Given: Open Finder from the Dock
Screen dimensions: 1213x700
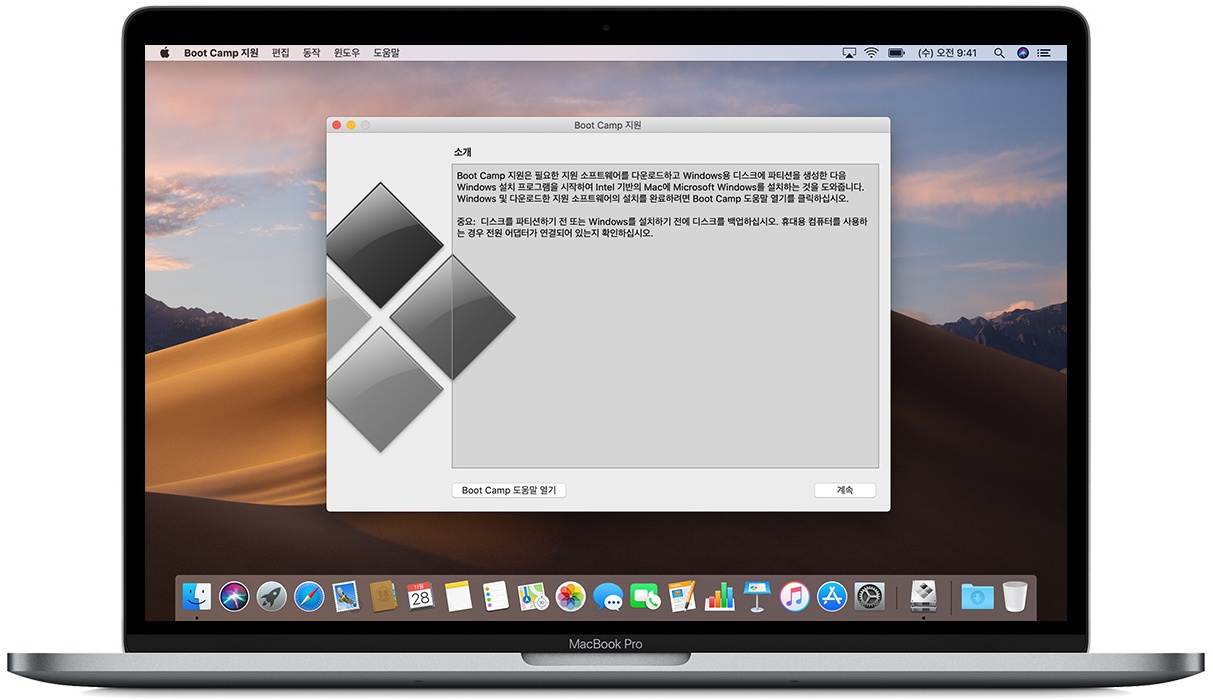Looking at the screenshot, I should [197, 597].
